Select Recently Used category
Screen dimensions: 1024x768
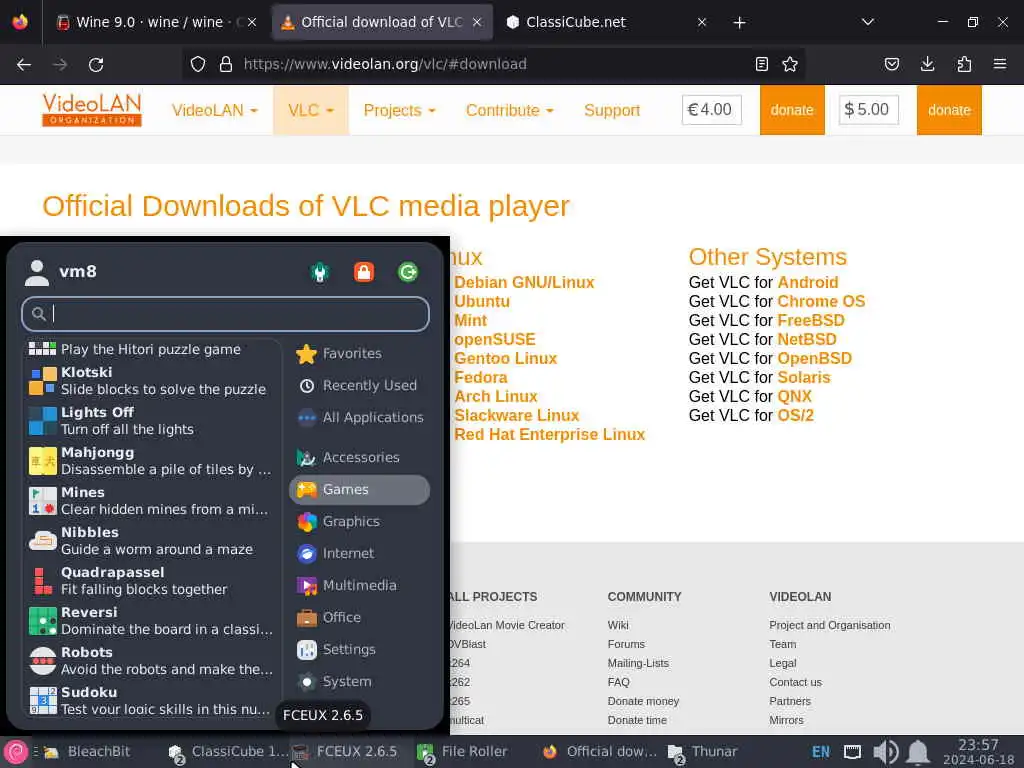pyautogui.click(x=359, y=385)
